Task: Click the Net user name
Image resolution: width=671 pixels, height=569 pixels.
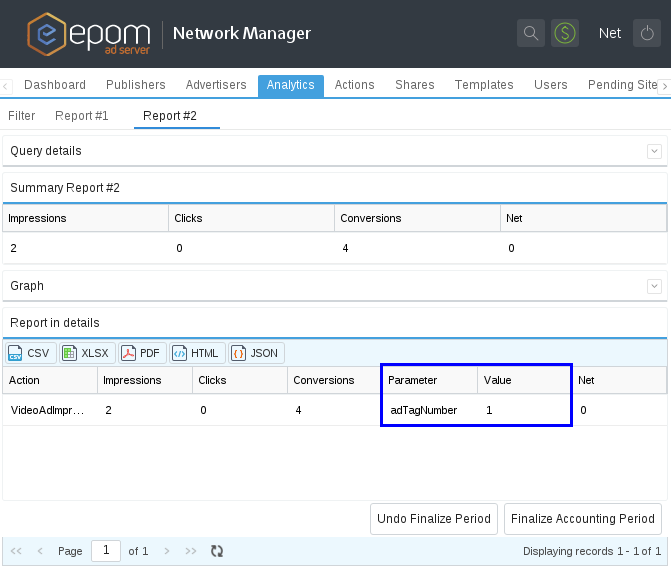Action: coord(609,33)
